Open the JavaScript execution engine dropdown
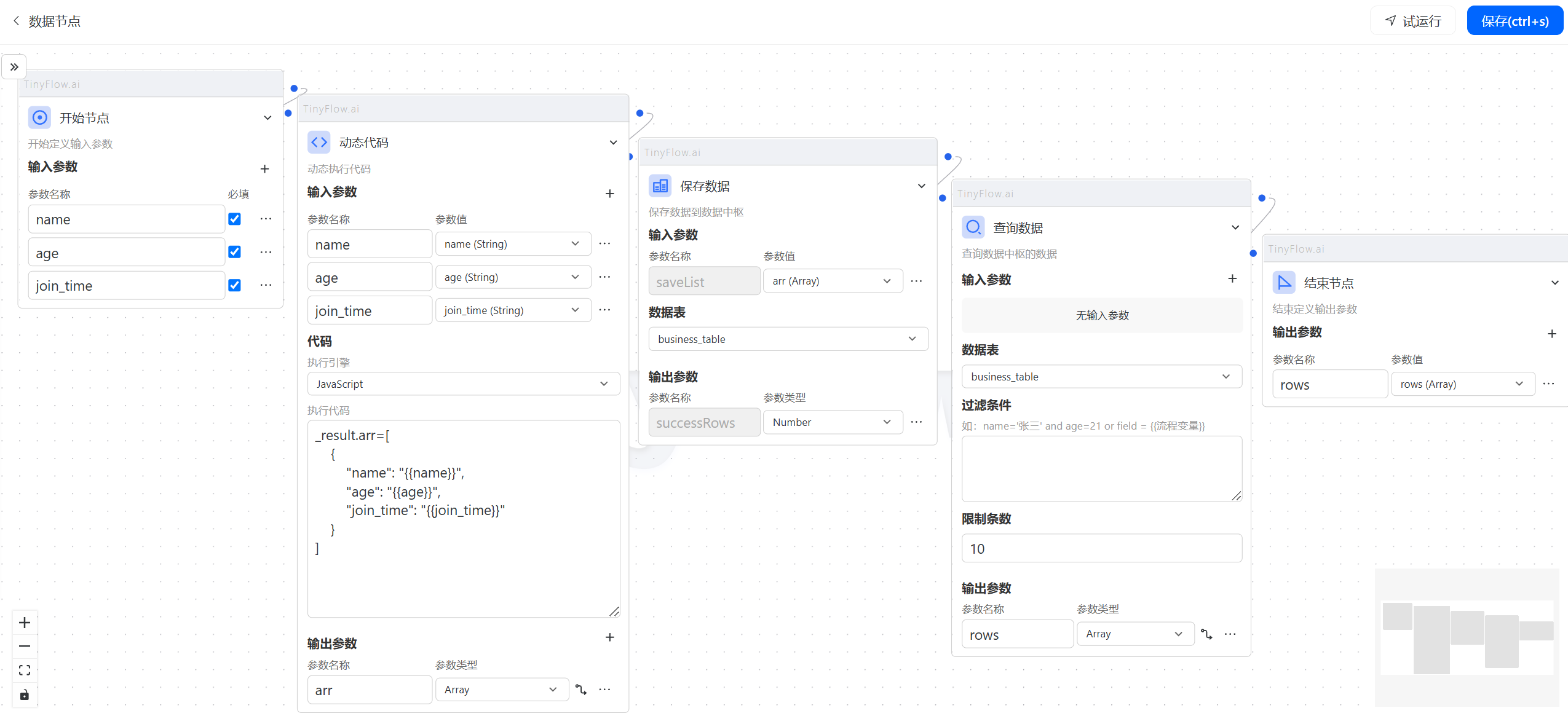 [x=463, y=384]
